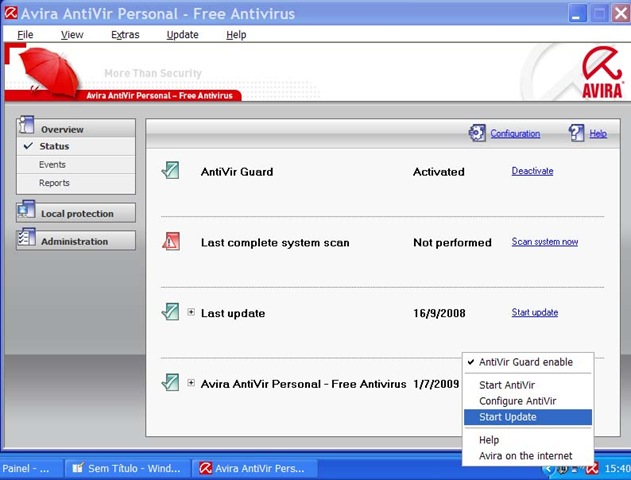This screenshot has width=631, height=480.
Task: Open the Configuration gear icon
Action: [477, 133]
